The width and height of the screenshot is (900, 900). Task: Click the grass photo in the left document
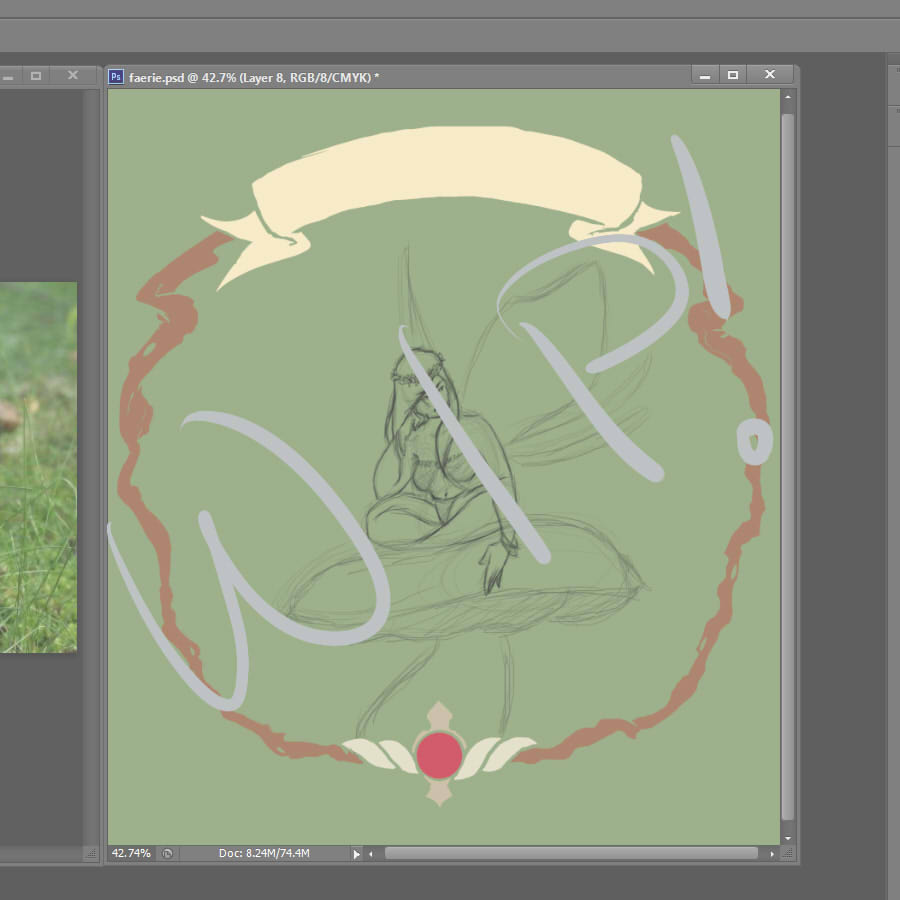tap(38, 467)
